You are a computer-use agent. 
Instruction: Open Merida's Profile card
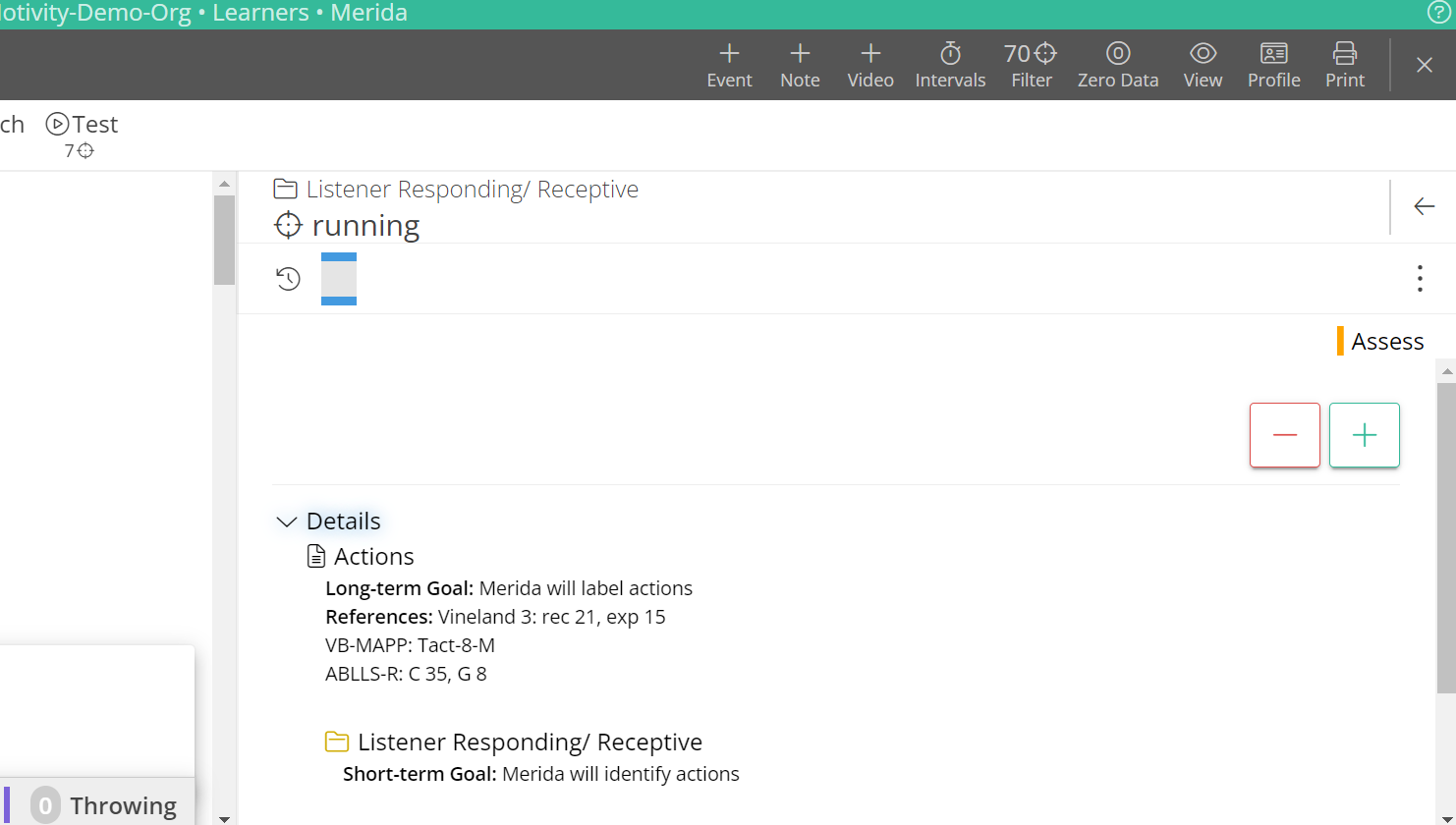1273,64
